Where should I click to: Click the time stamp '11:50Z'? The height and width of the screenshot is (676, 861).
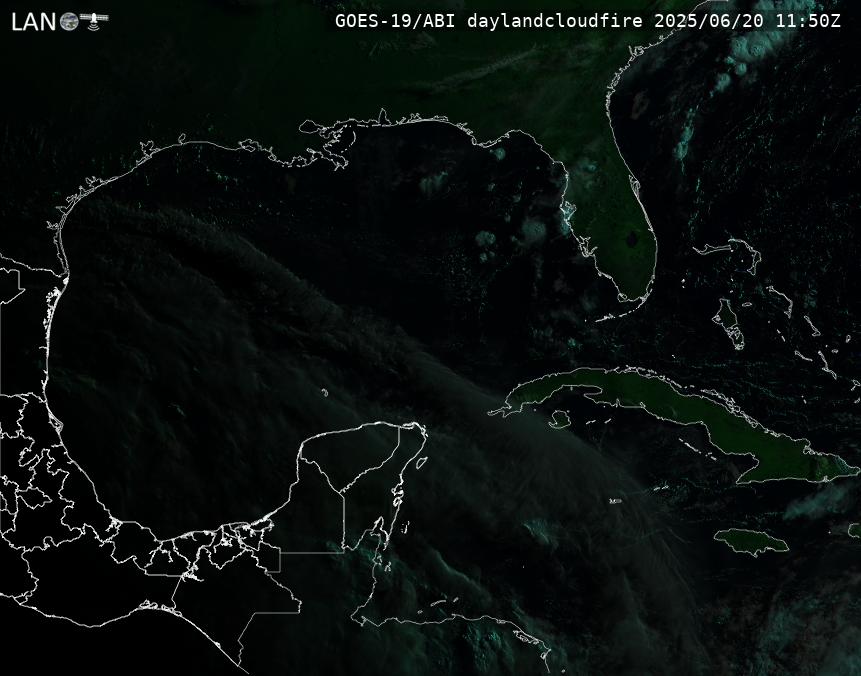(808, 21)
